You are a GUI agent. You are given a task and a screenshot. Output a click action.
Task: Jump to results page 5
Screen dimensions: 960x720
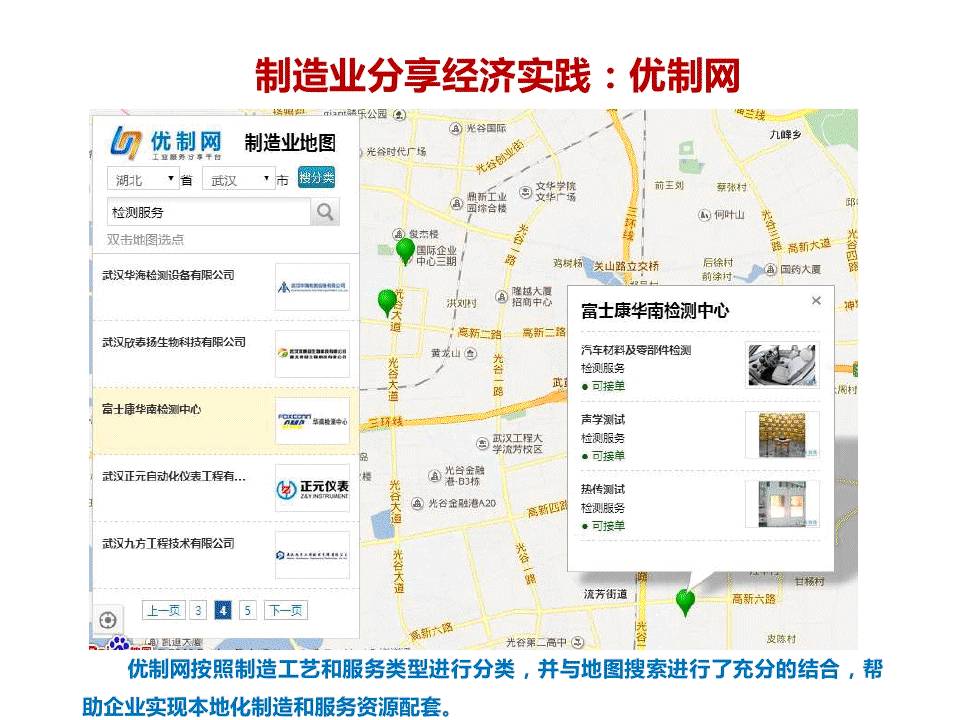(x=247, y=611)
